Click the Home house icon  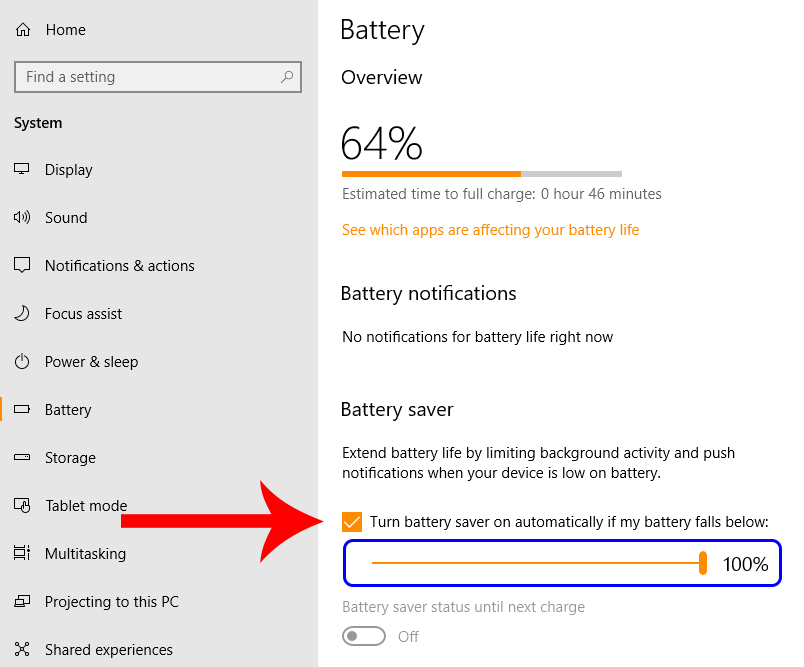point(23,30)
